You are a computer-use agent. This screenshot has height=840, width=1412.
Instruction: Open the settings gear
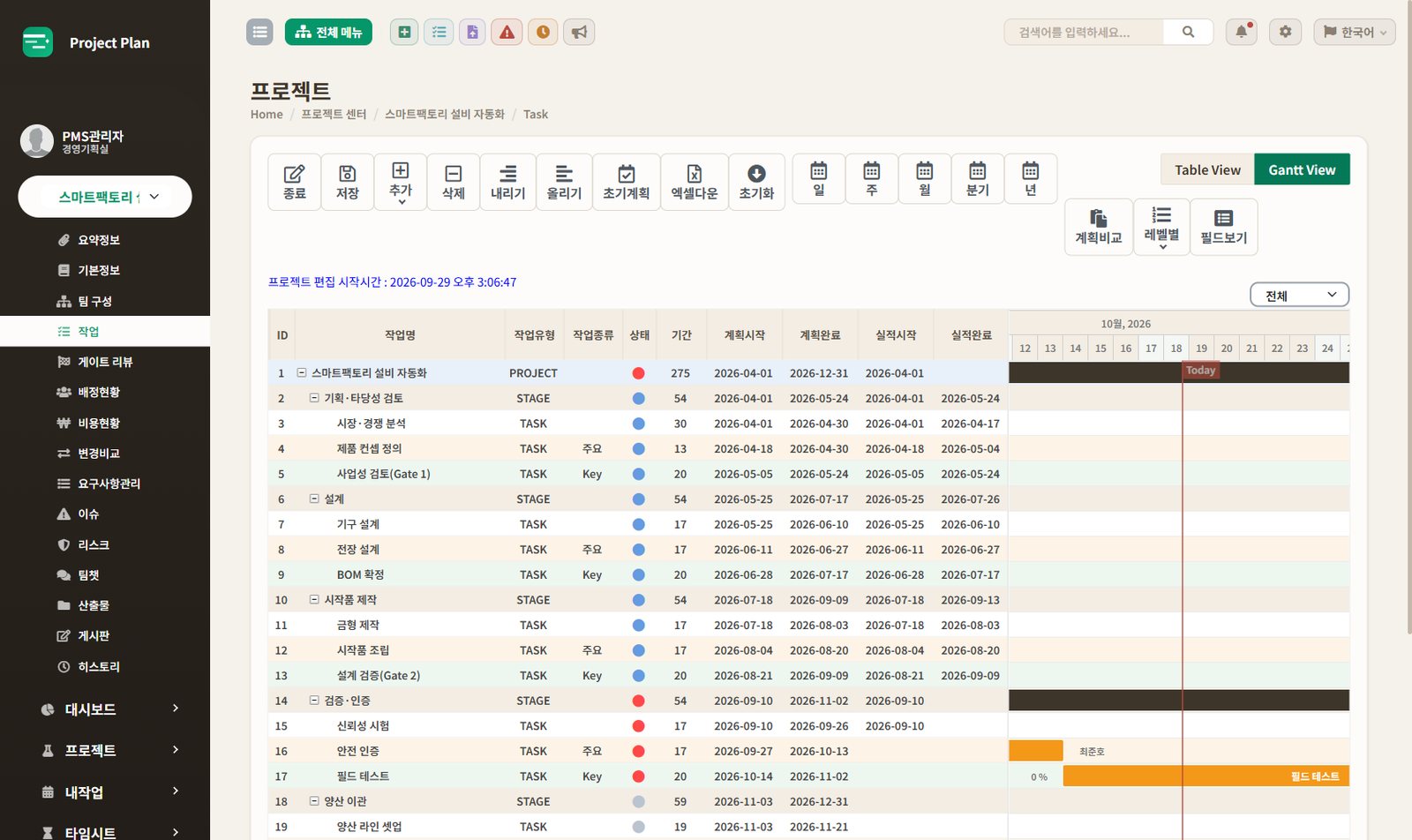tap(1285, 32)
